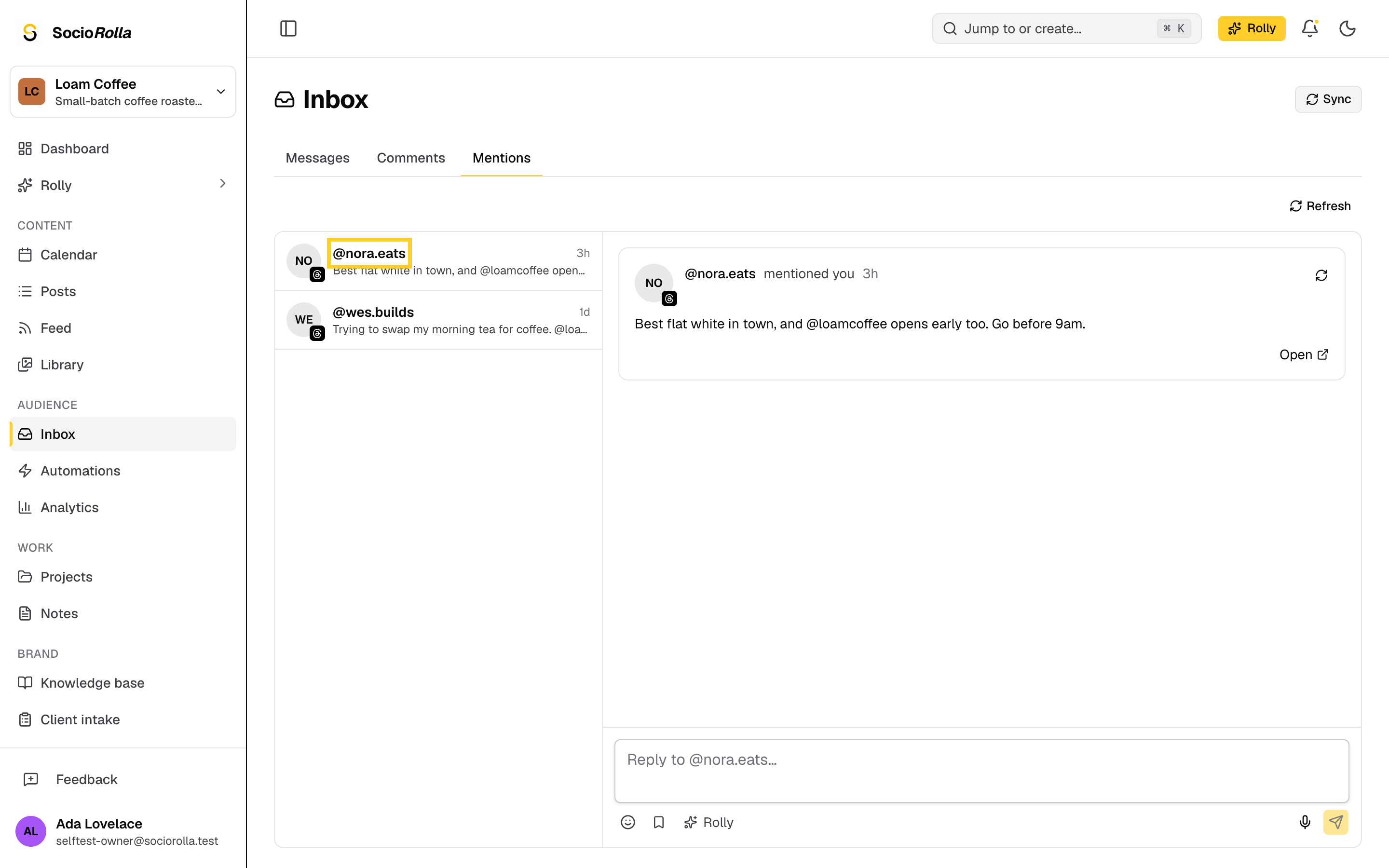Toggle dark mode with the moon icon
This screenshot has height=868, width=1389.
(x=1347, y=29)
